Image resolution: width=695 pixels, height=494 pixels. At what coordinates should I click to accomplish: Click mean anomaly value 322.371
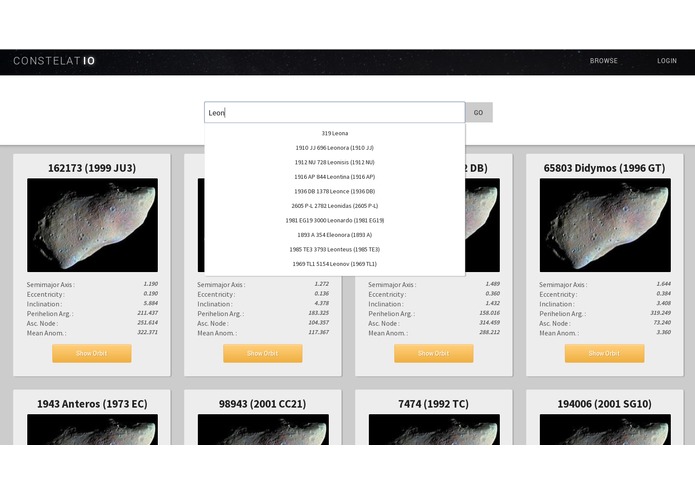(x=148, y=332)
